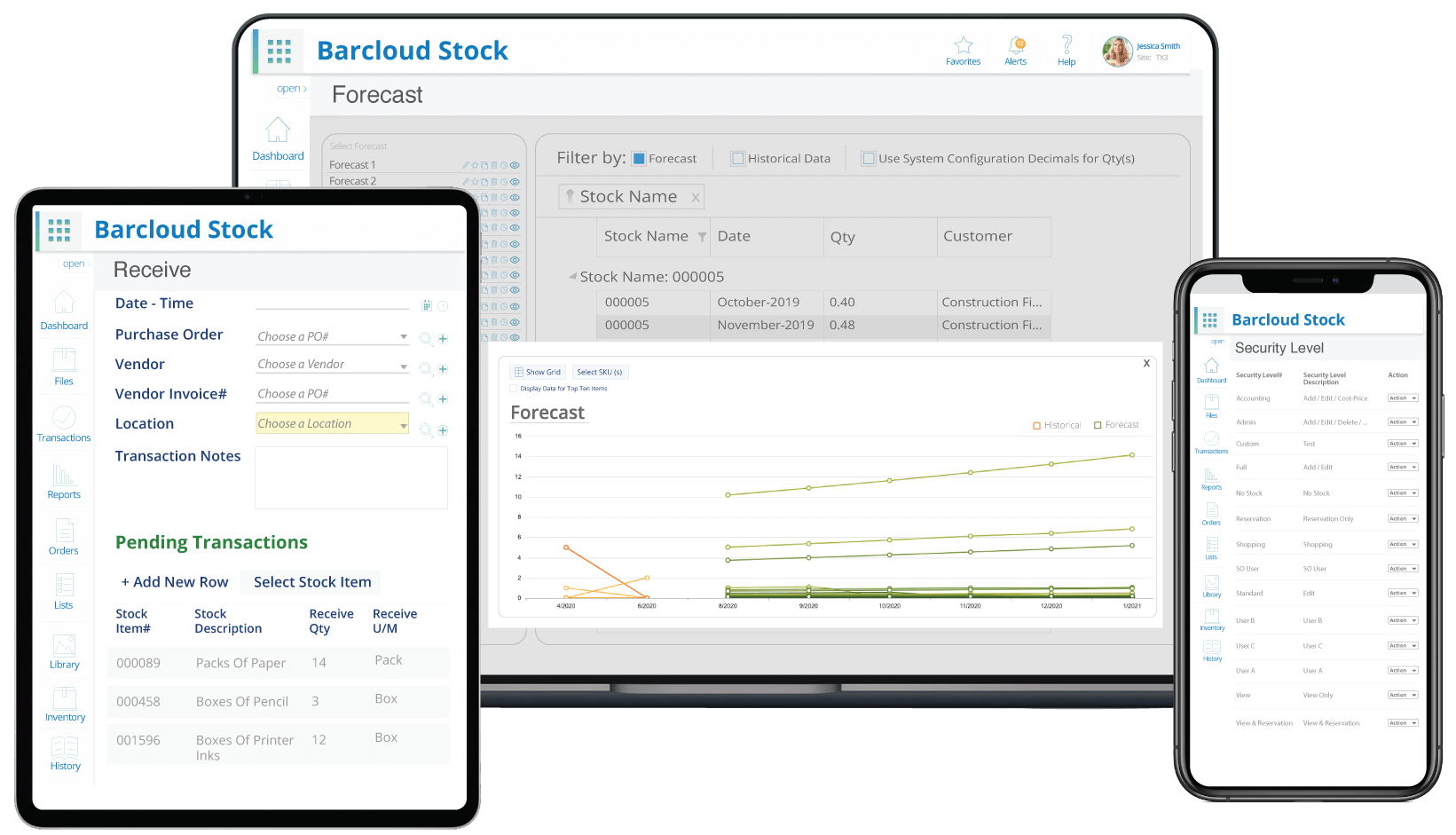The height and width of the screenshot is (835, 1456).
Task: Open Reports in tablet sidebar
Action: click(64, 481)
